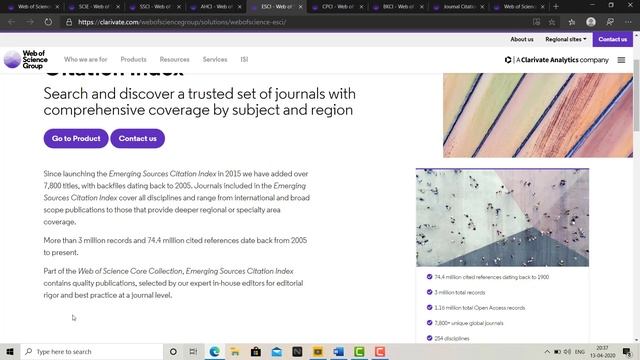Click the purple Contact us pill button
The image size is (640, 360).
(138, 138)
